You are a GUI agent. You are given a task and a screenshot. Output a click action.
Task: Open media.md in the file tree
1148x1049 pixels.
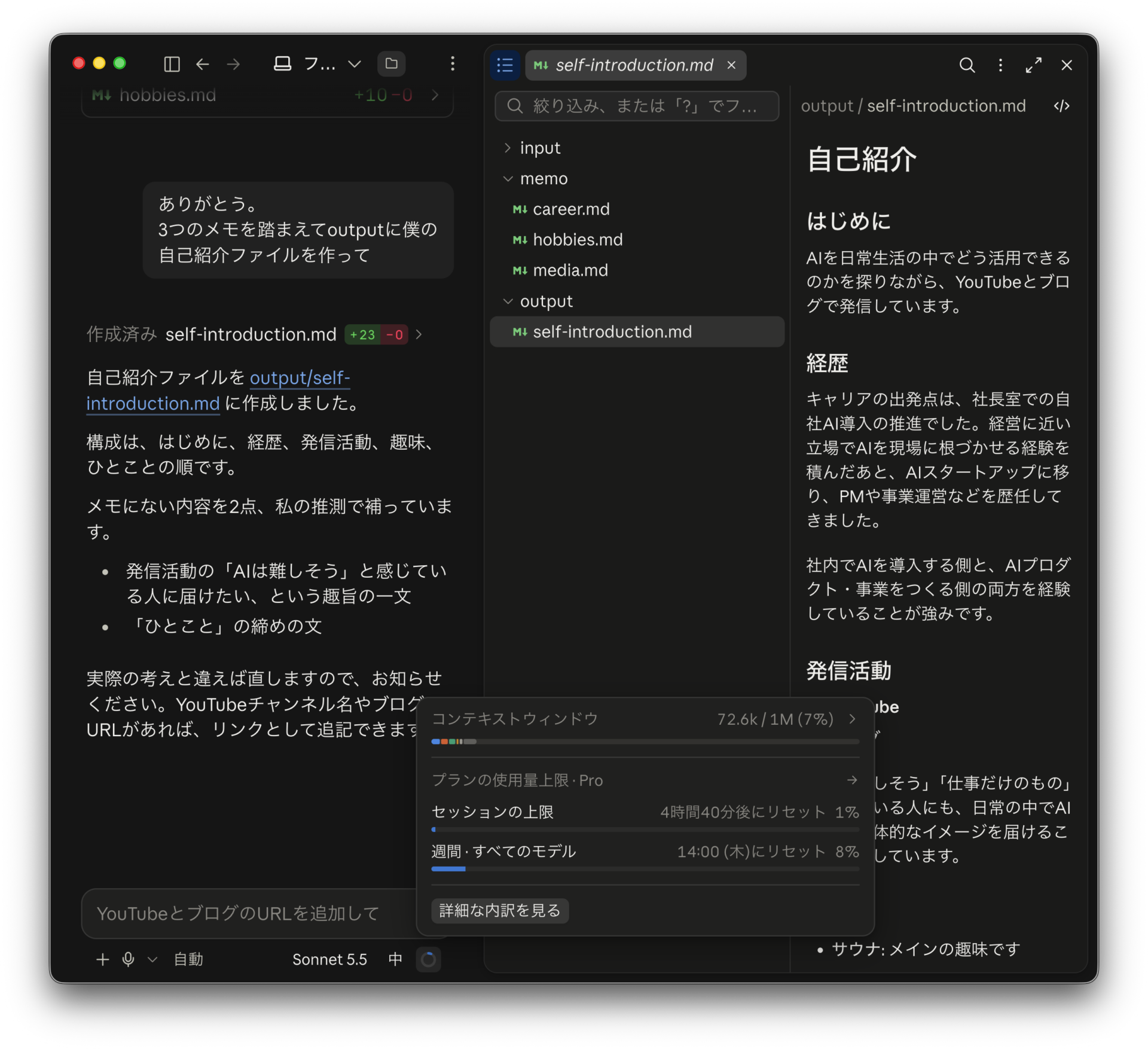[x=637, y=270]
